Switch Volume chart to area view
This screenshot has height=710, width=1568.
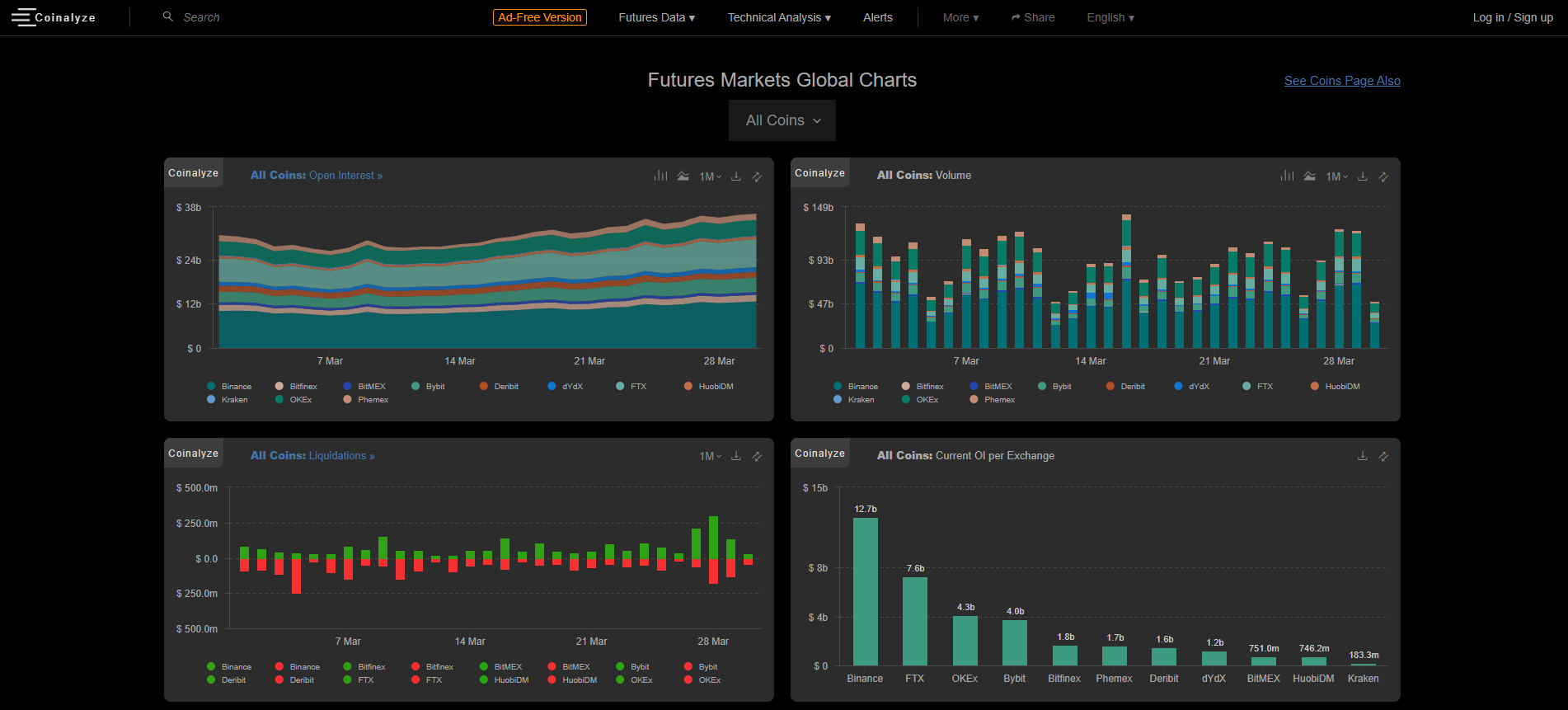pos(1310,176)
